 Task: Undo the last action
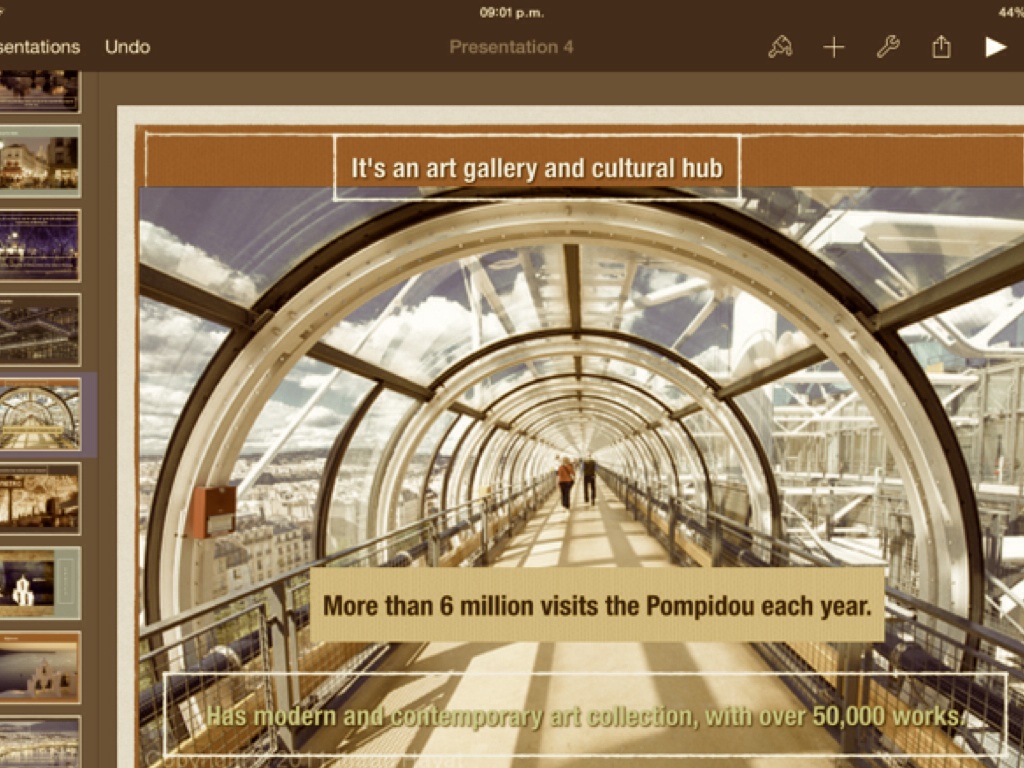pos(127,47)
